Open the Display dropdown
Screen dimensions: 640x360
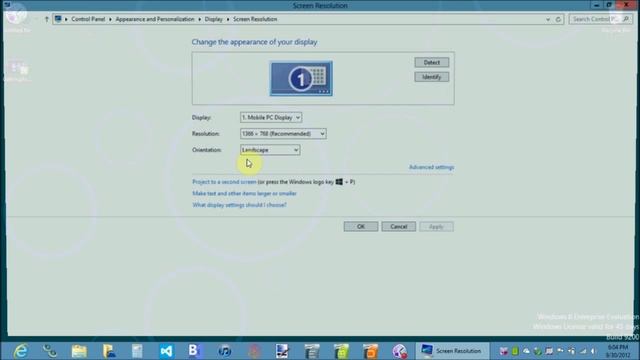(271, 118)
